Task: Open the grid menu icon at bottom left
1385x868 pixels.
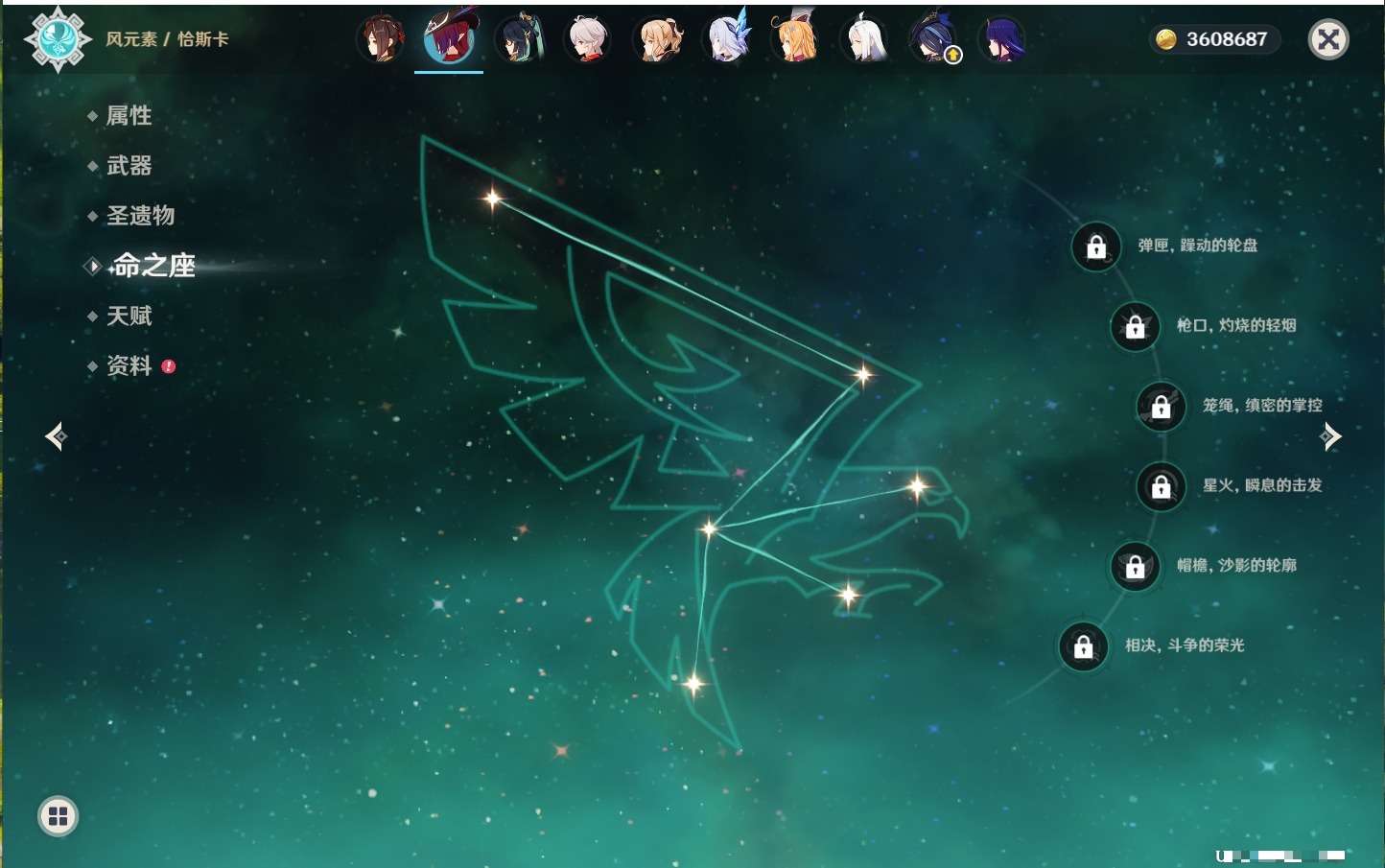Action: coord(58,816)
